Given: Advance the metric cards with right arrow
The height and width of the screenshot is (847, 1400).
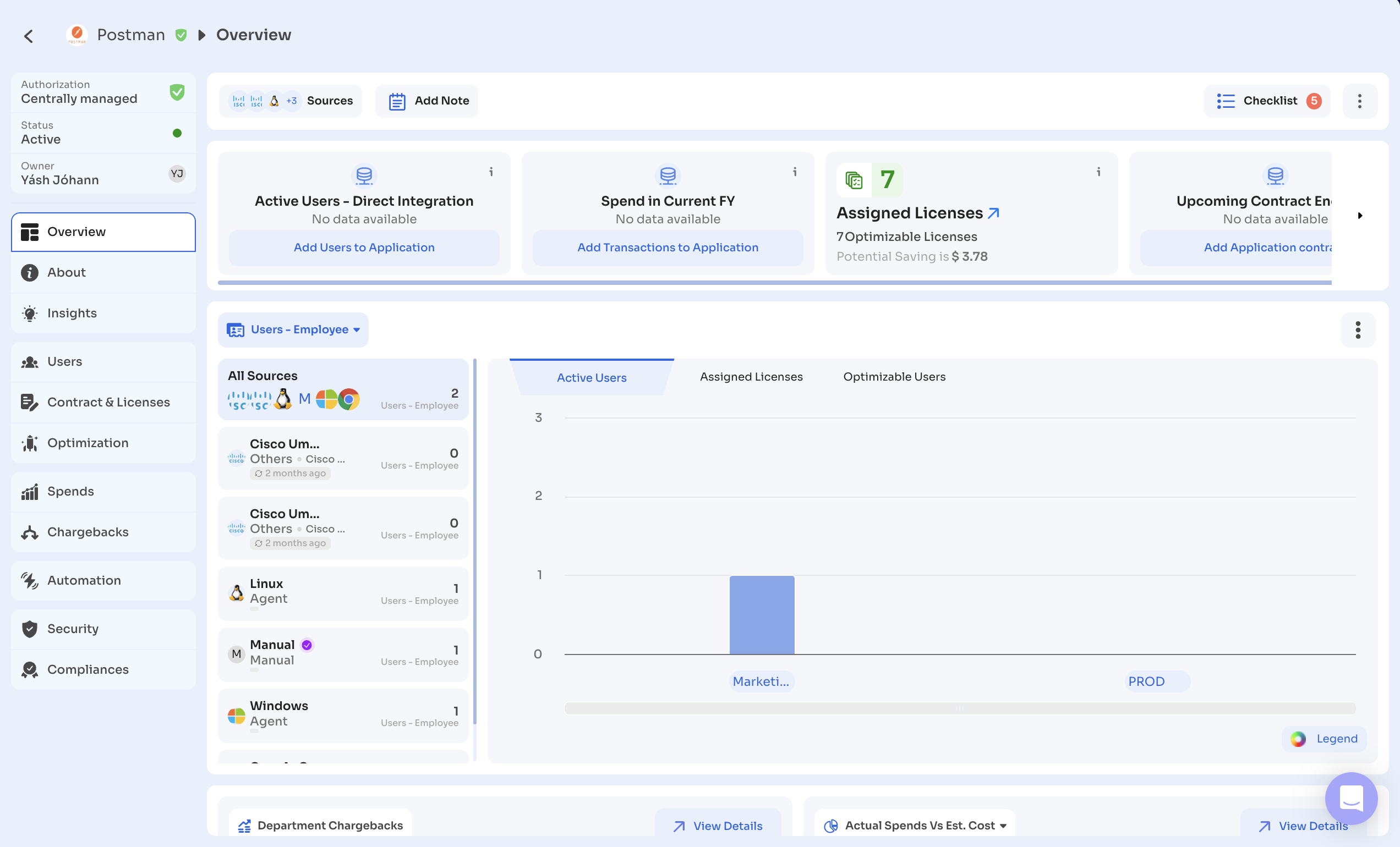Looking at the screenshot, I should click(1360, 216).
